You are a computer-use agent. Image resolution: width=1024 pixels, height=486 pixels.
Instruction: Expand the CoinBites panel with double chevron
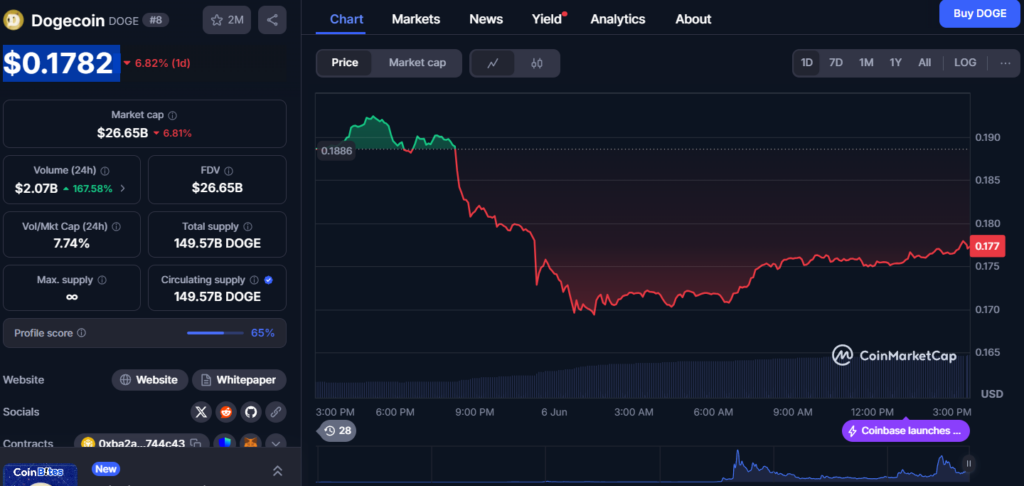(278, 470)
